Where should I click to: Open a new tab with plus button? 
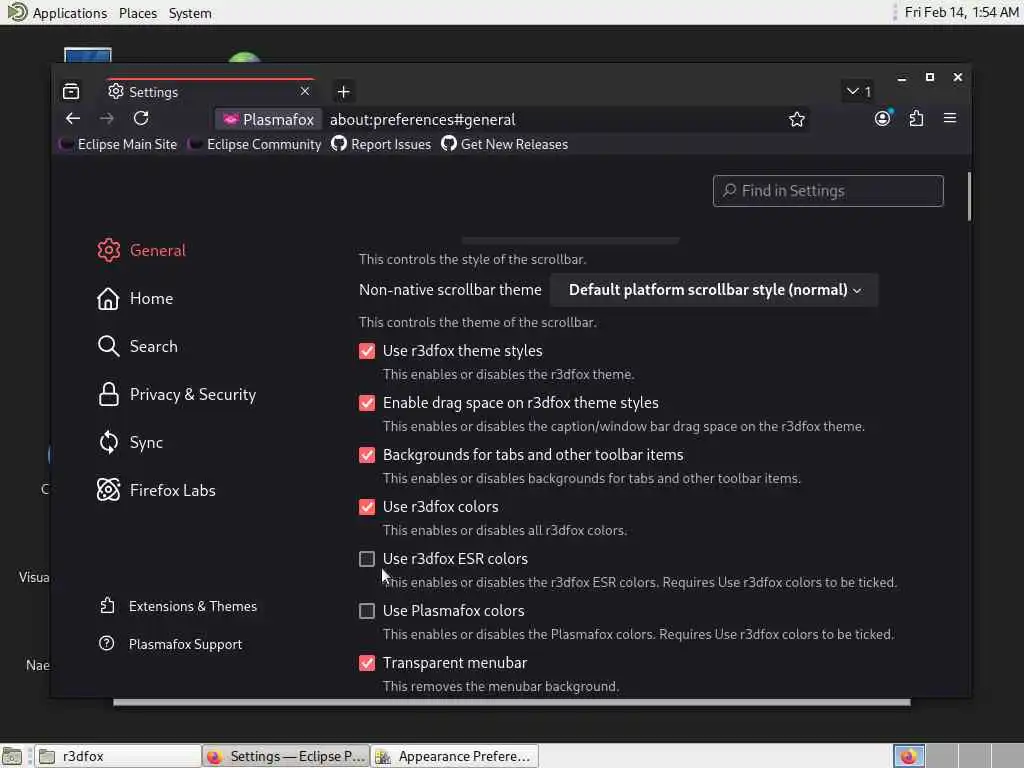(344, 91)
